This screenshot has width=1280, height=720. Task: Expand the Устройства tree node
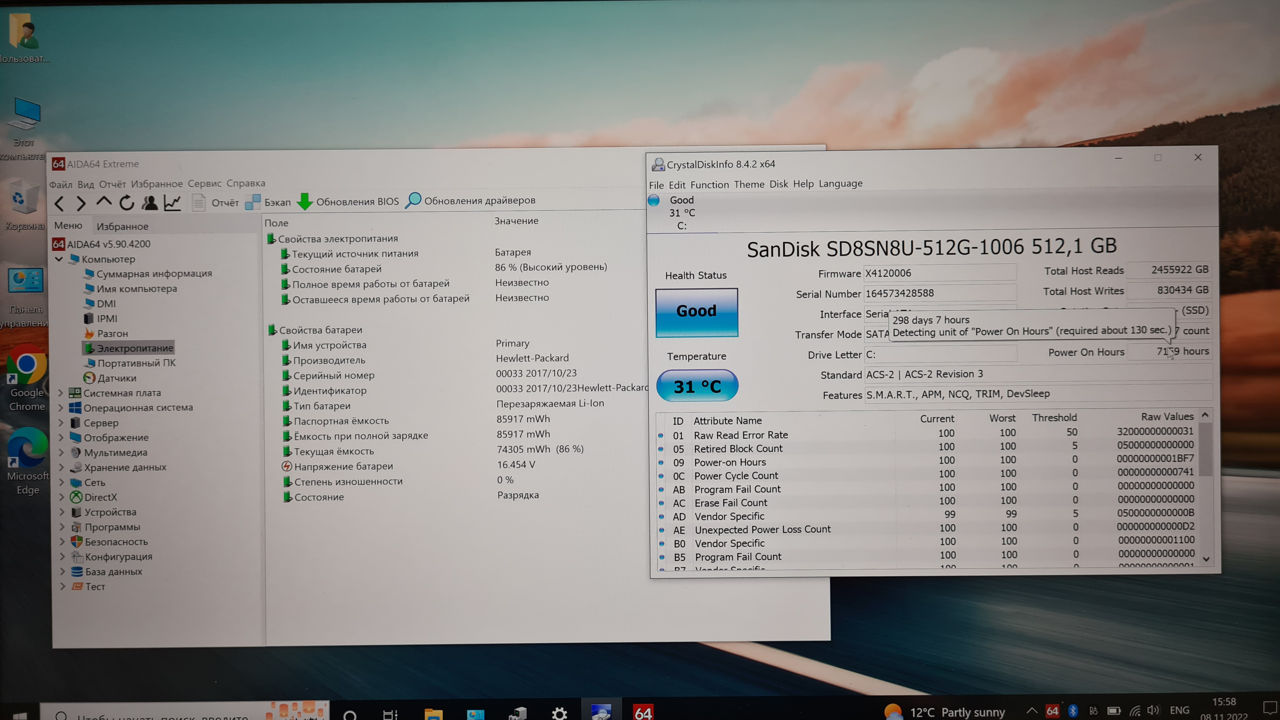tap(60, 512)
